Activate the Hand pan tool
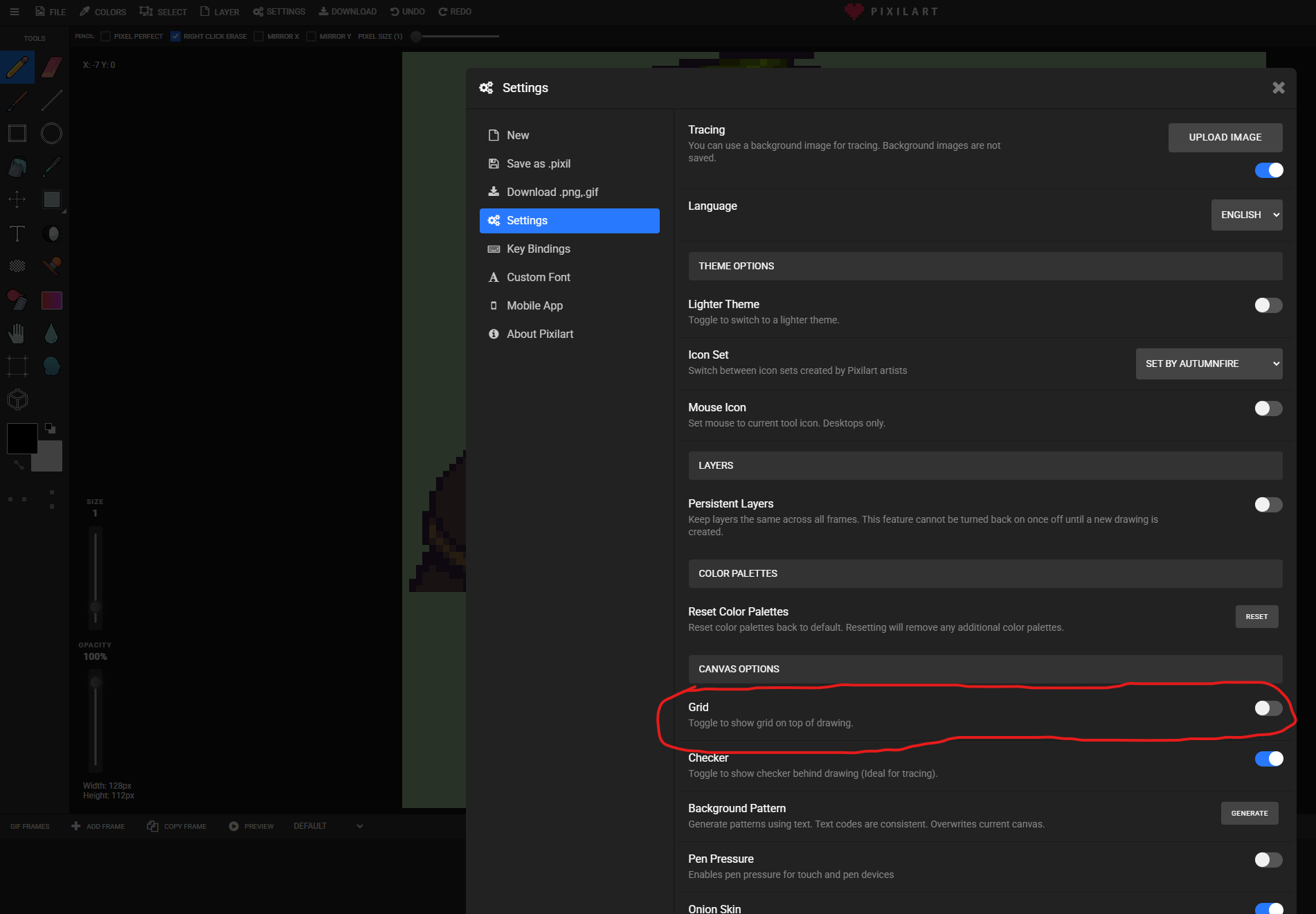This screenshot has height=914, width=1316. click(x=17, y=334)
